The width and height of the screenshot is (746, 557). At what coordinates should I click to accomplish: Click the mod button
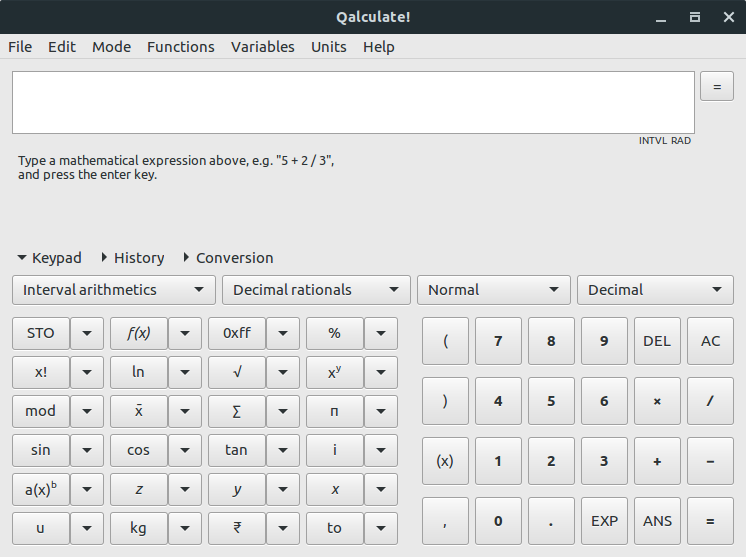41,411
